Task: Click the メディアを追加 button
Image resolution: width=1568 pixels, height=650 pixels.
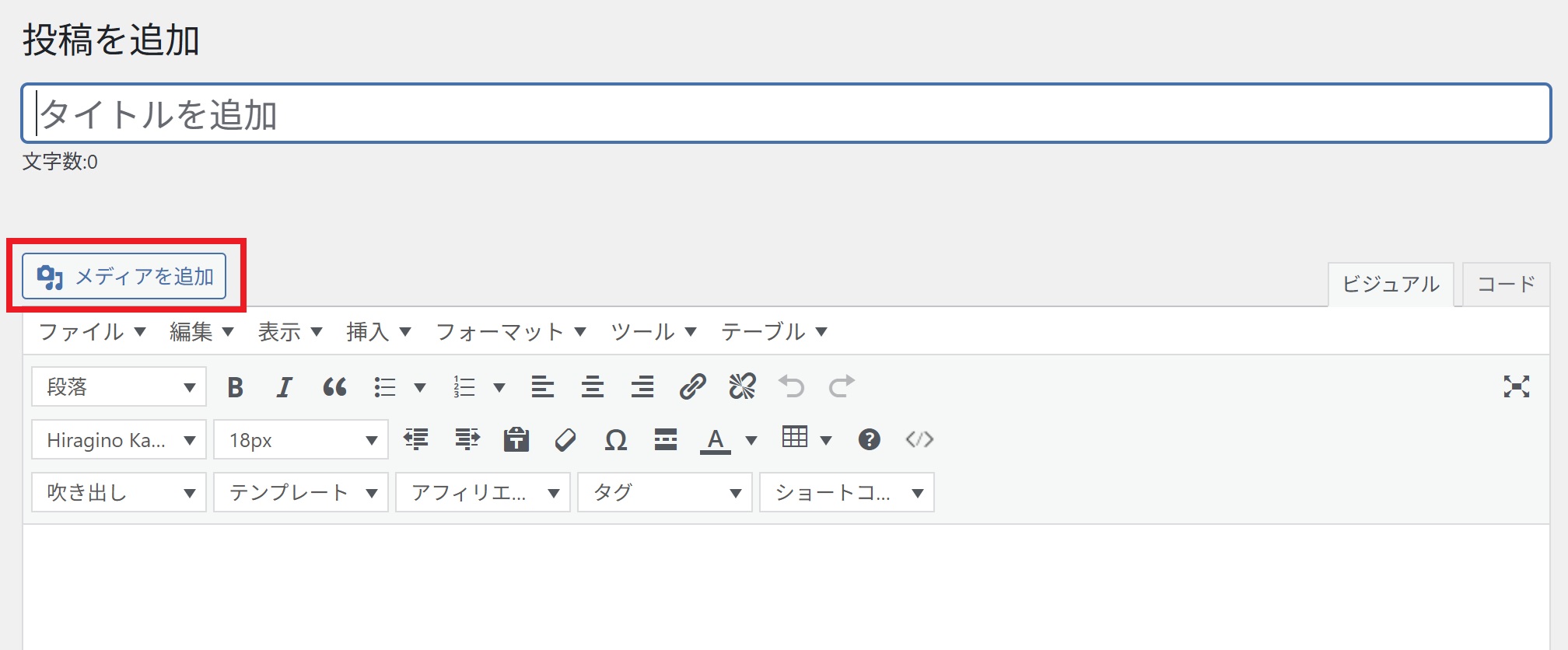Action: [x=124, y=277]
